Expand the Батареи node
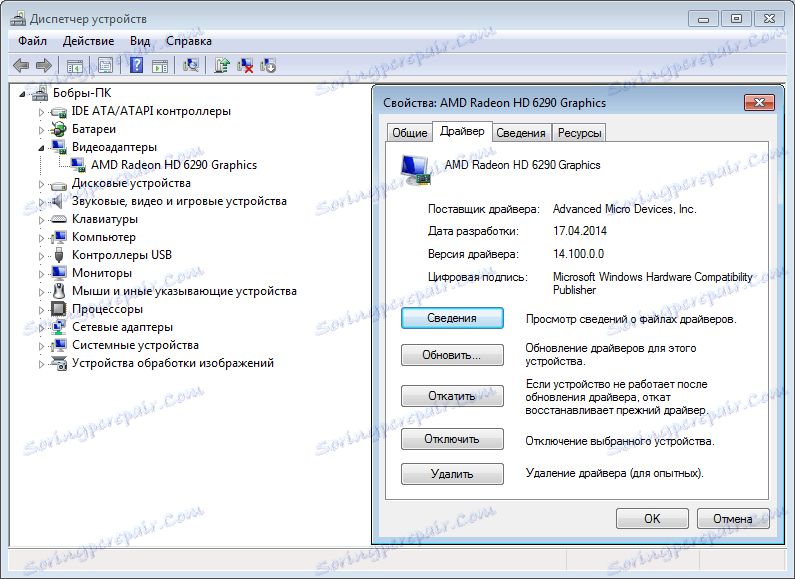The height and width of the screenshot is (579, 795). pos(42,130)
